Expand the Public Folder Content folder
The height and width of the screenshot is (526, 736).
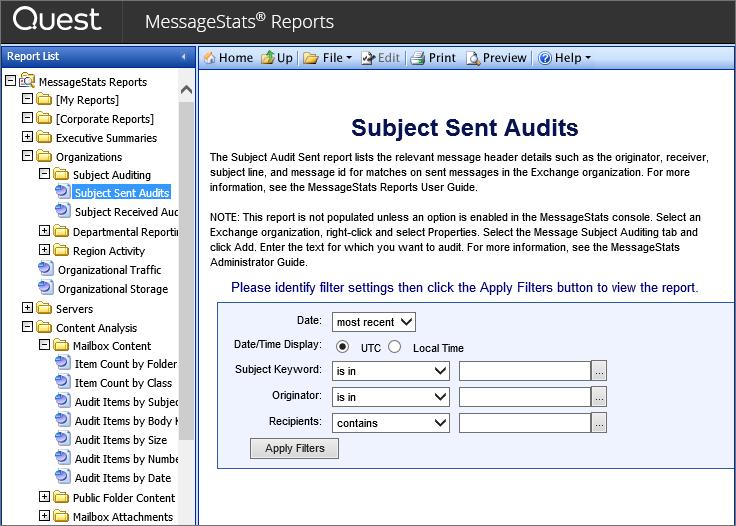(x=45, y=496)
